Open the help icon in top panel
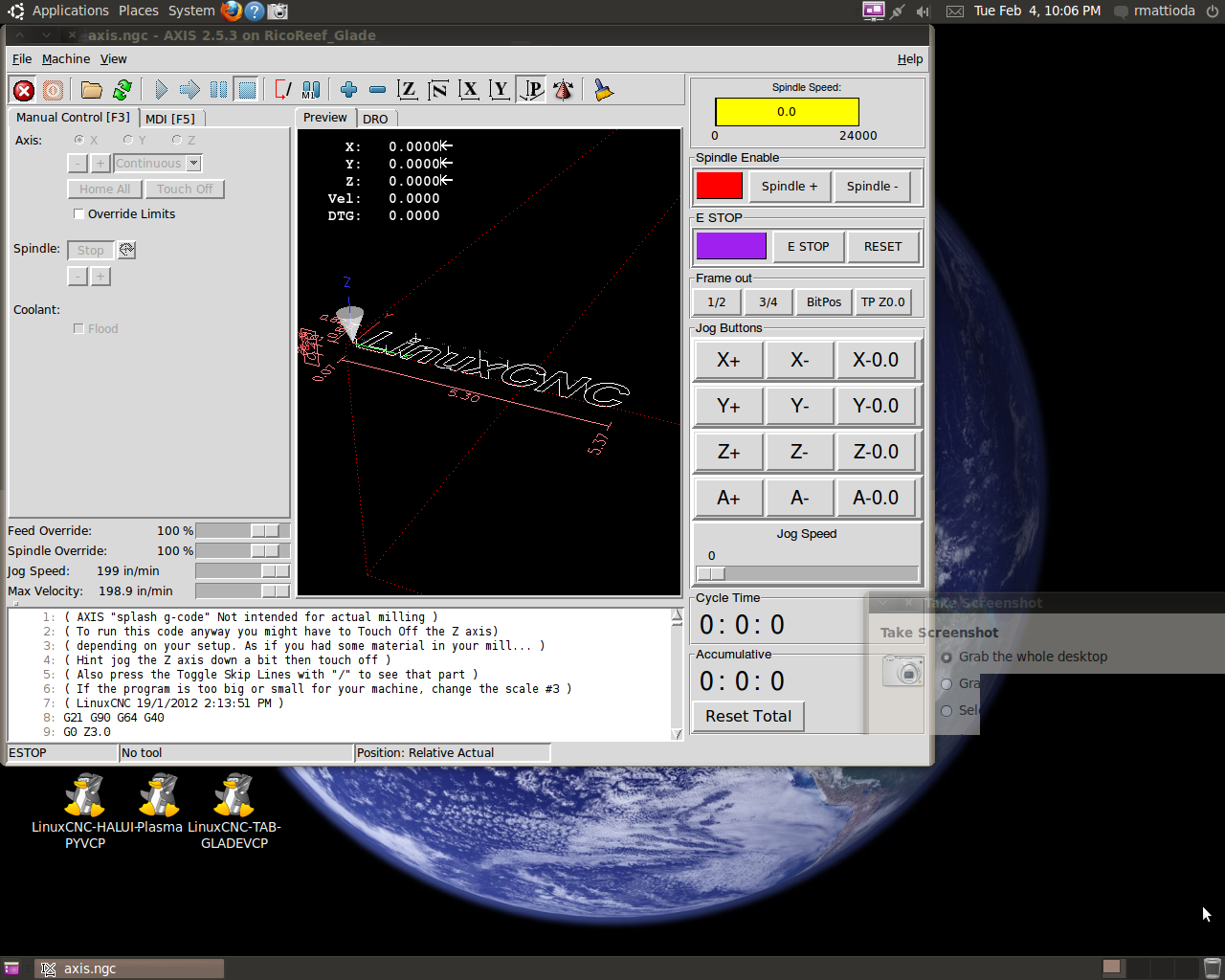Viewport: 1225px width, 980px height. coord(255,11)
